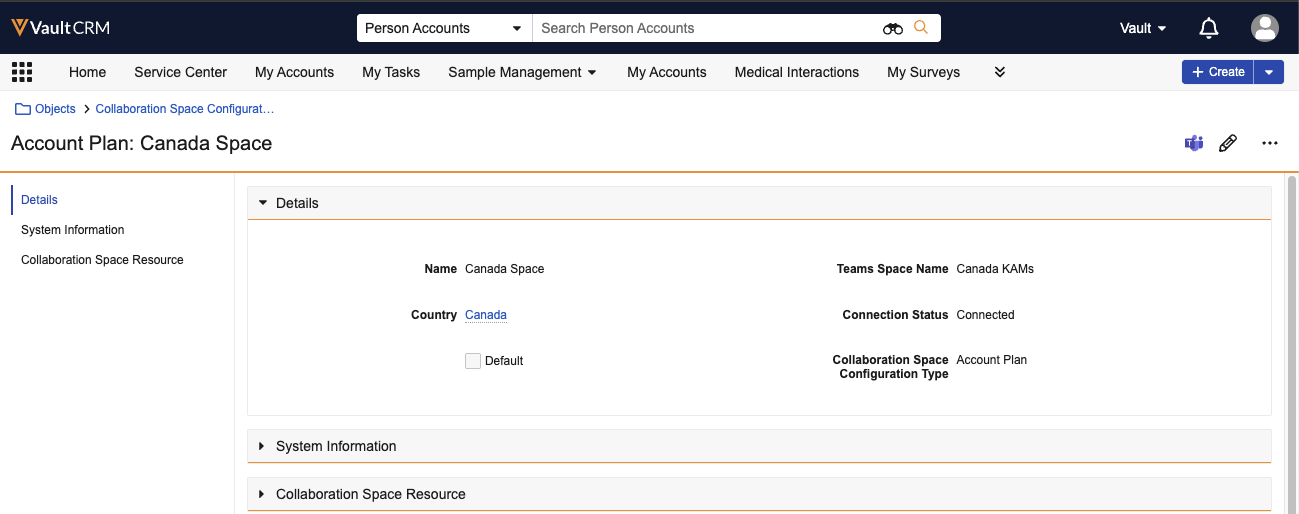Open the user profile avatar
The height and width of the screenshot is (514, 1299).
pyautogui.click(x=1264, y=28)
